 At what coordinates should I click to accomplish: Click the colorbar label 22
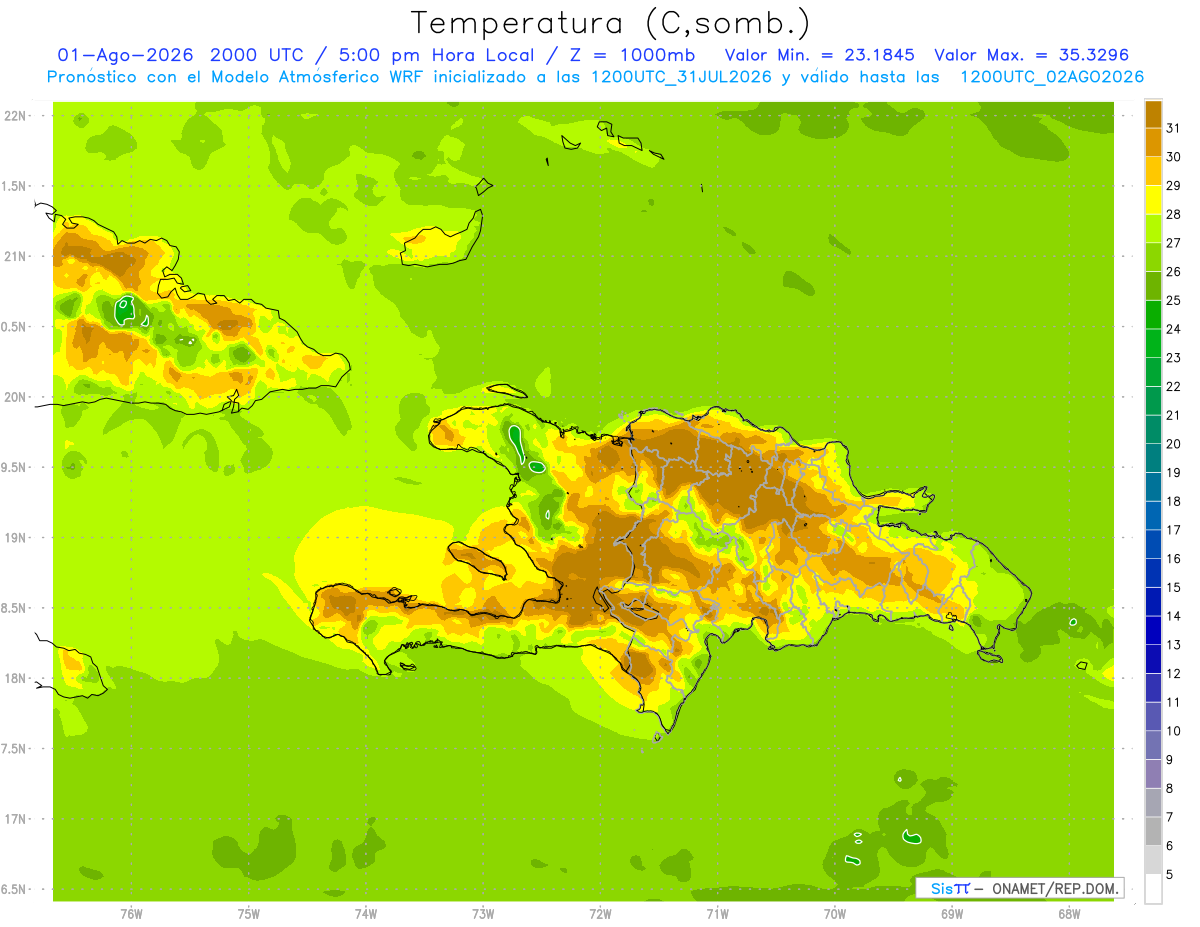[1173, 386]
